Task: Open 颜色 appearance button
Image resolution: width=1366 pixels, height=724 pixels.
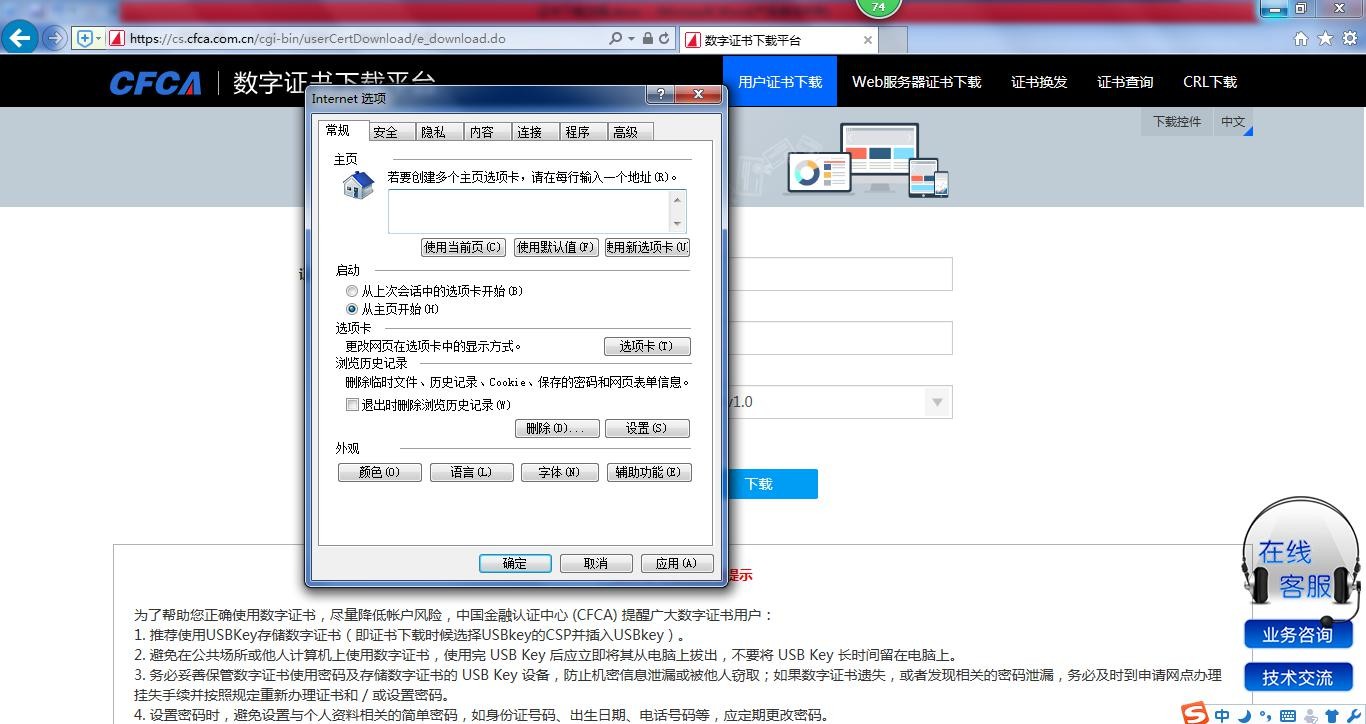Action: click(380, 472)
